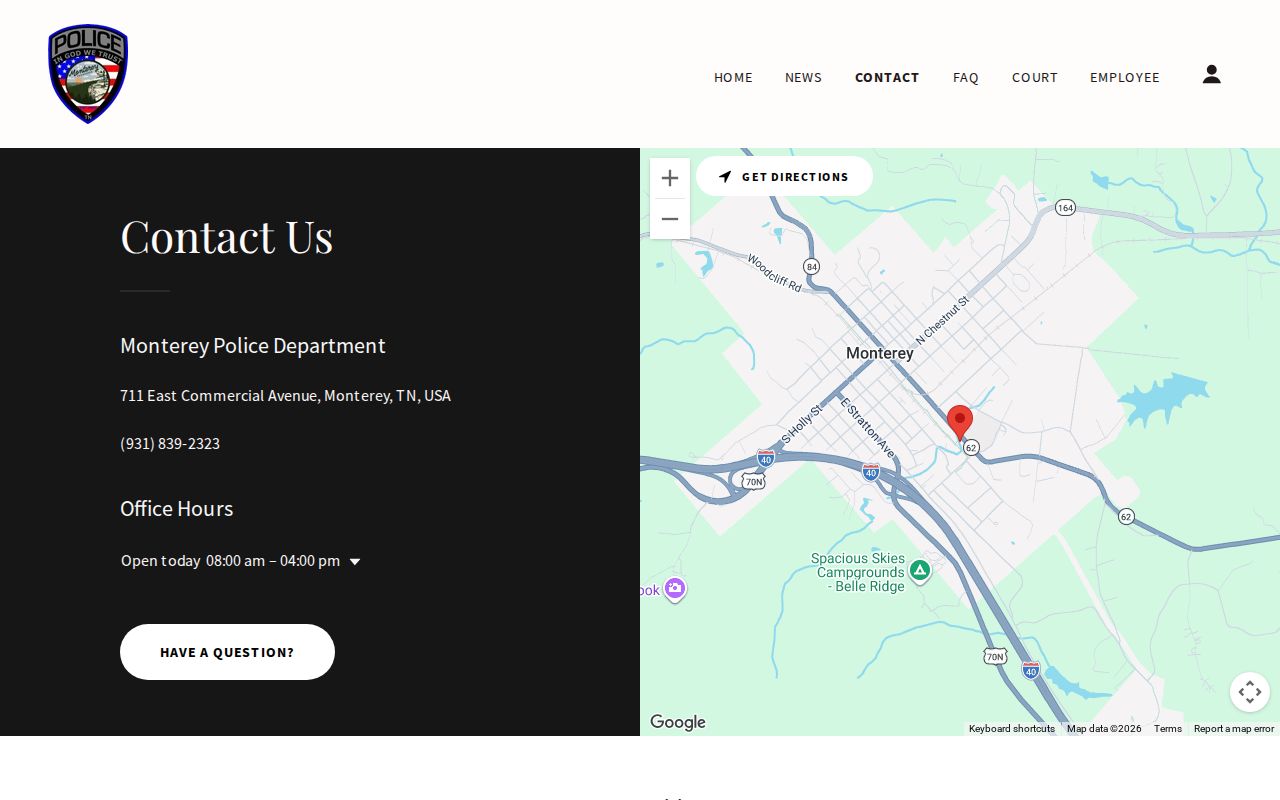Open the Employee page
The image size is (1280, 800).
tap(1125, 77)
